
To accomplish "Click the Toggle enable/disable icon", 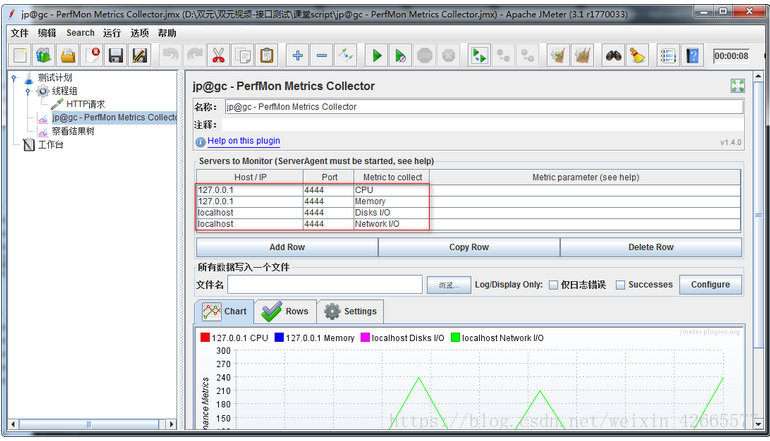I will [346, 55].
